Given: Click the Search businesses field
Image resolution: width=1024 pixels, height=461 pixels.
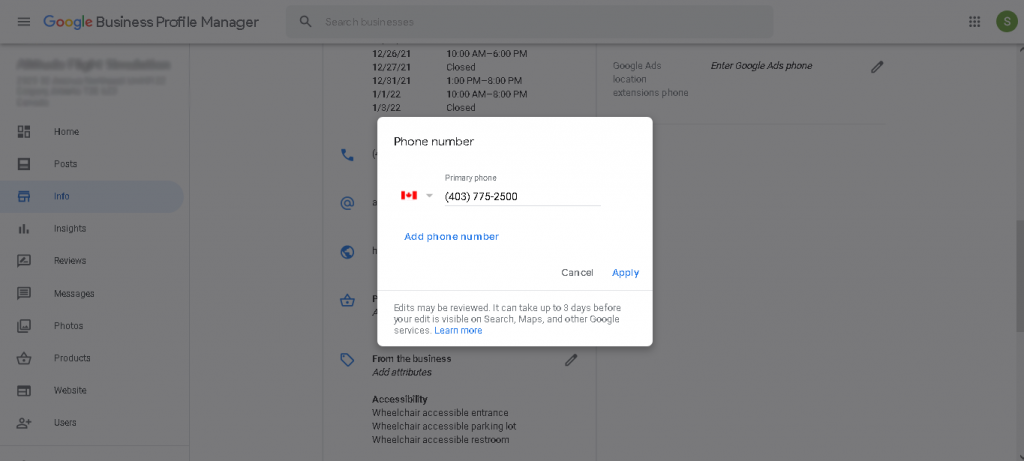Looking at the screenshot, I should coord(540,22).
